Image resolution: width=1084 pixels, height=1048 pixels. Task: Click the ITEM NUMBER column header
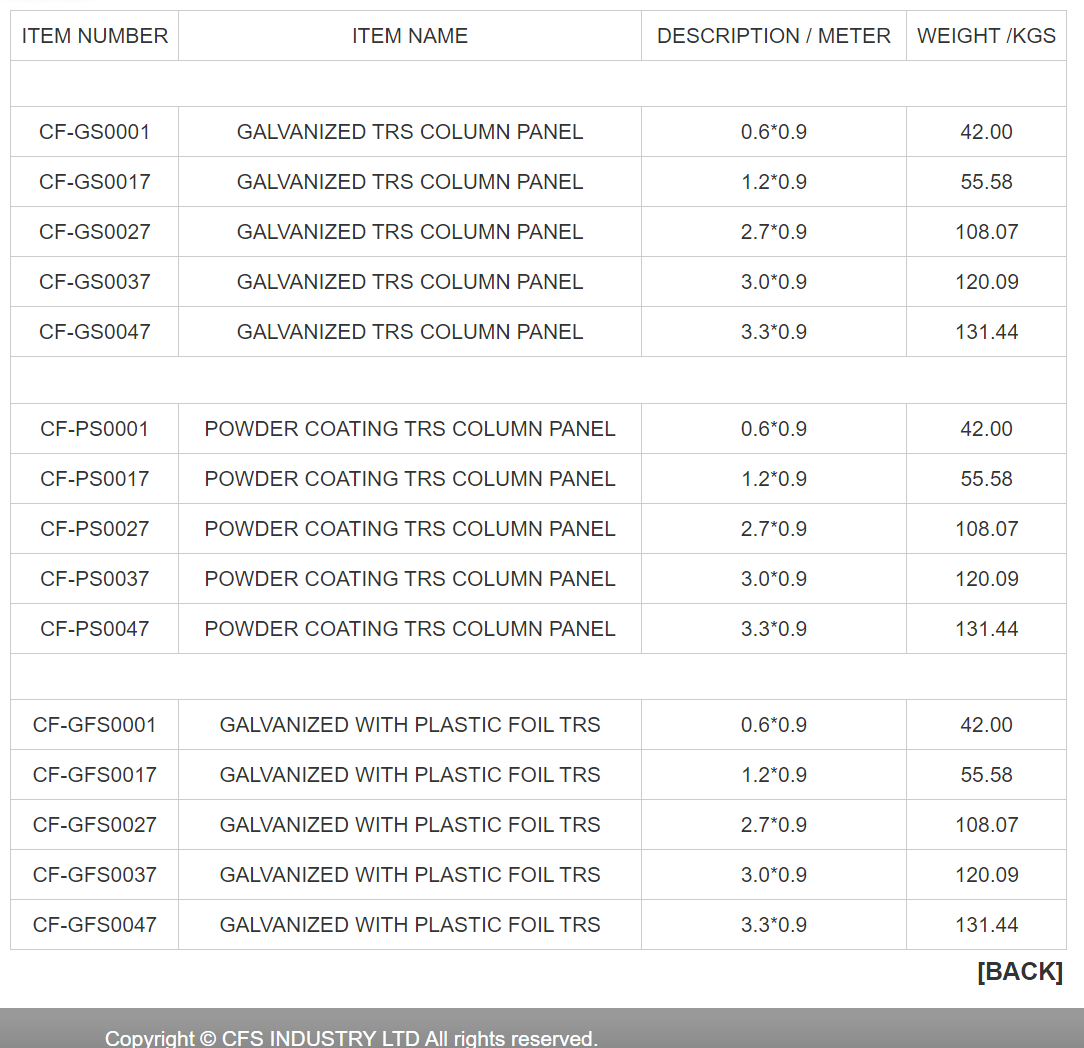pyautogui.click(x=95, y=36)
